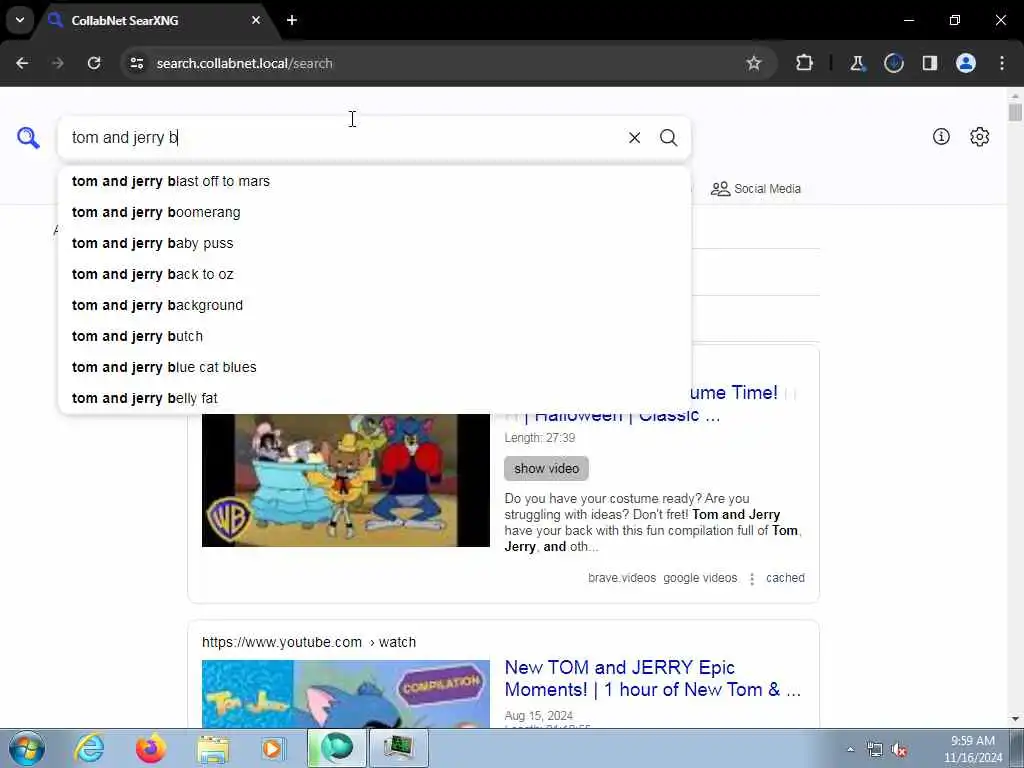Show hidden system tray icons
Image resolution: width=1024 pixels, height=768 pixels.
850,749
